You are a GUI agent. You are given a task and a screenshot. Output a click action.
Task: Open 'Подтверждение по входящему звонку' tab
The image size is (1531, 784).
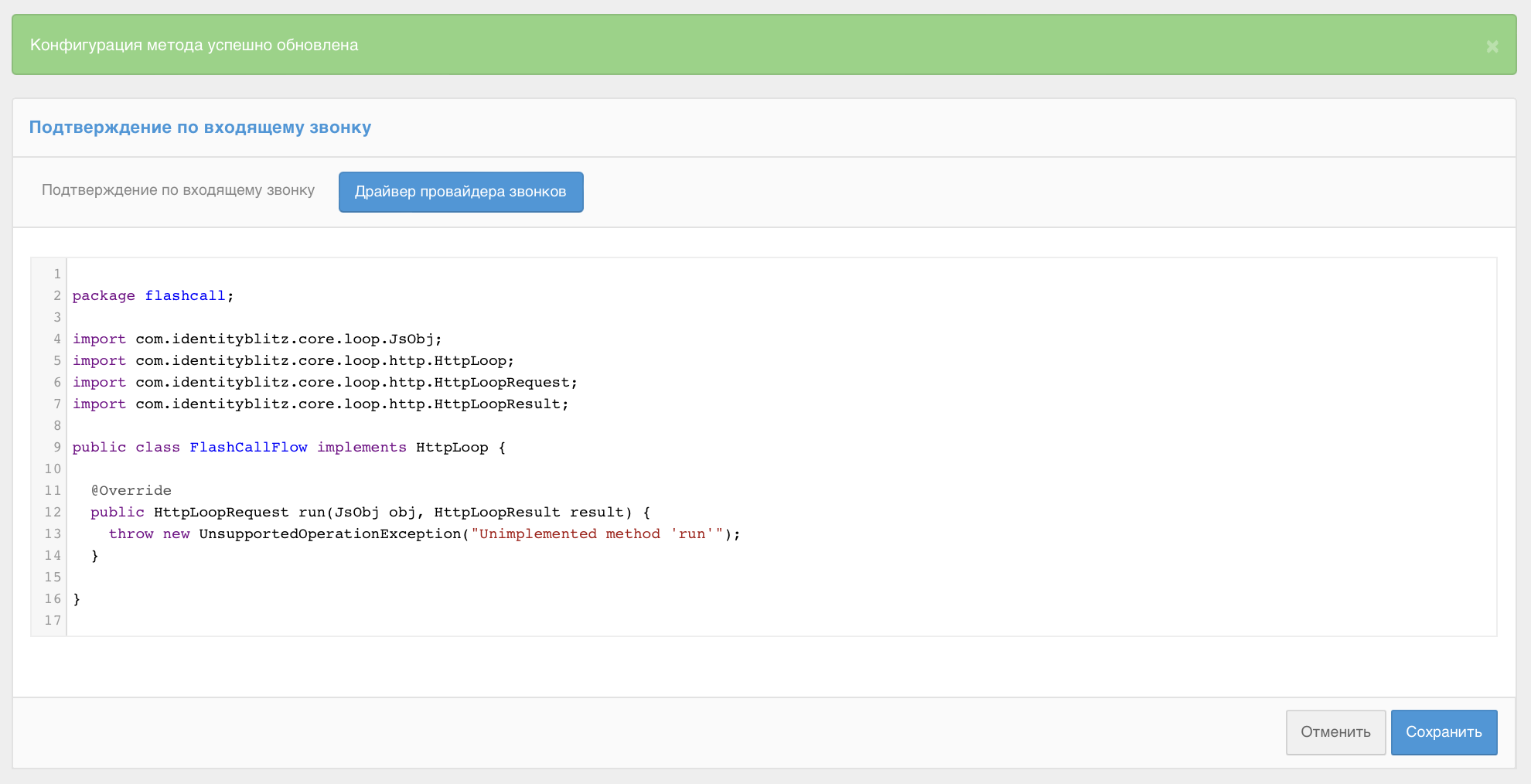[x=178, y=190]
